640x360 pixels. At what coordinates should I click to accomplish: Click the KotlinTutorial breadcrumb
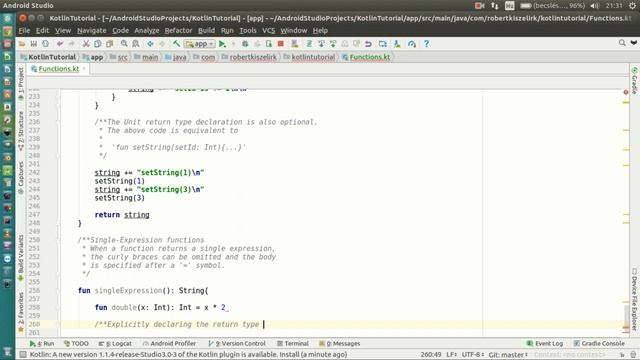pos(48,57)
